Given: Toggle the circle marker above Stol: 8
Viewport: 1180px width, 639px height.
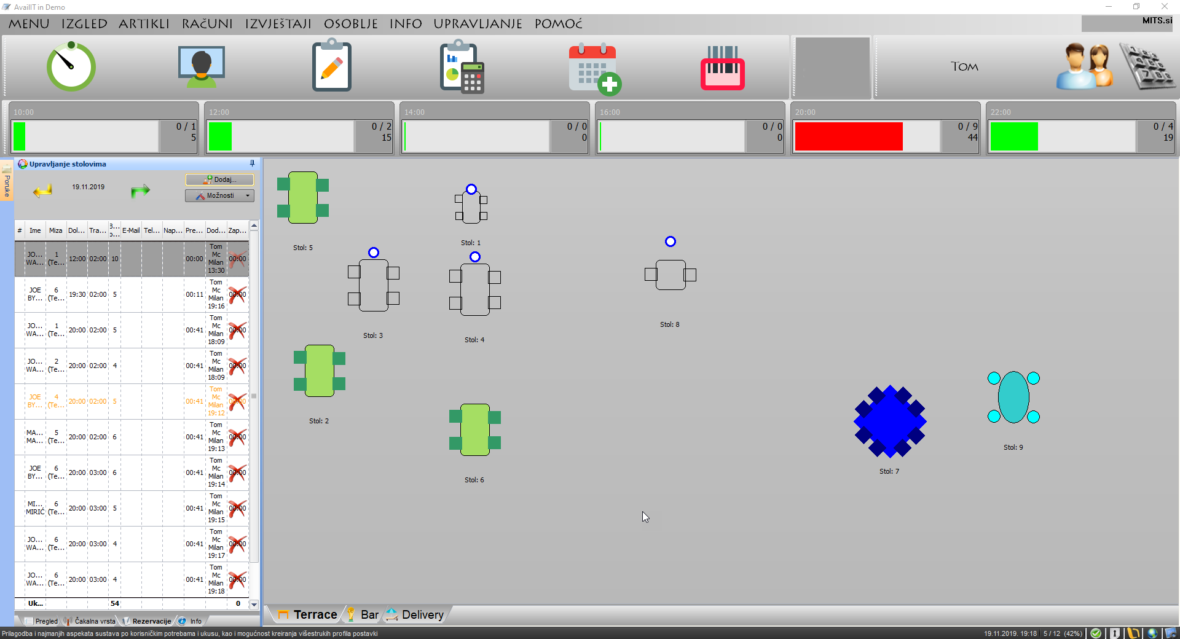Looking at the screenshot, I should (x=670, y=241).
